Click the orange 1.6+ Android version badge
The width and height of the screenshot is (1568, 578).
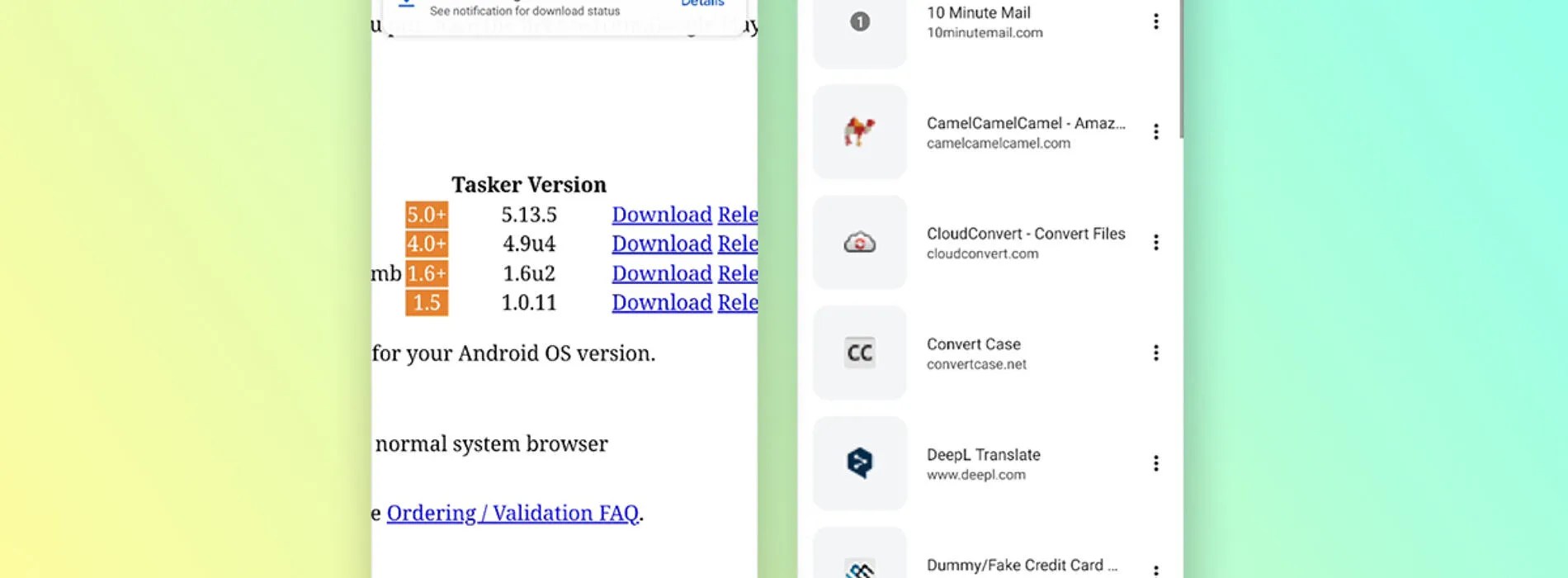(x=427, y=273)
